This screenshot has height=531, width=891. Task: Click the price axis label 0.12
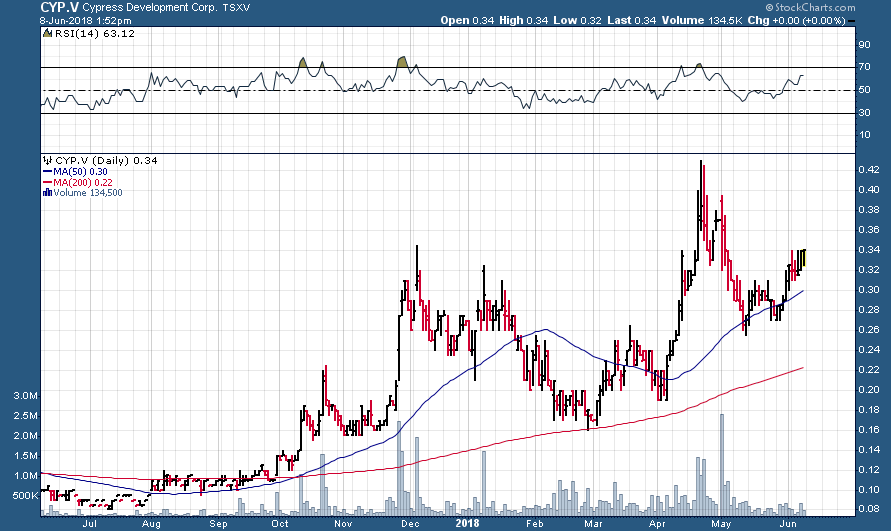point(869,469)
